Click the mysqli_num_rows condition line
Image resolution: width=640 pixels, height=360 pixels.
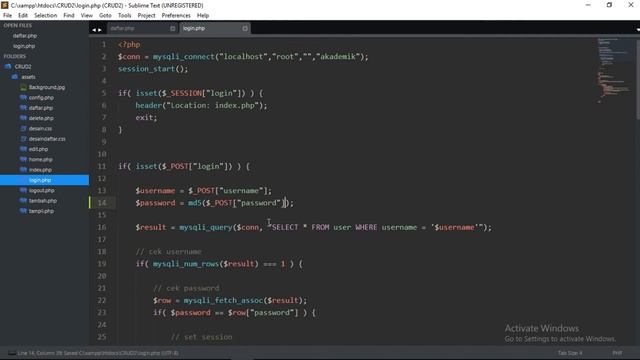219,264
